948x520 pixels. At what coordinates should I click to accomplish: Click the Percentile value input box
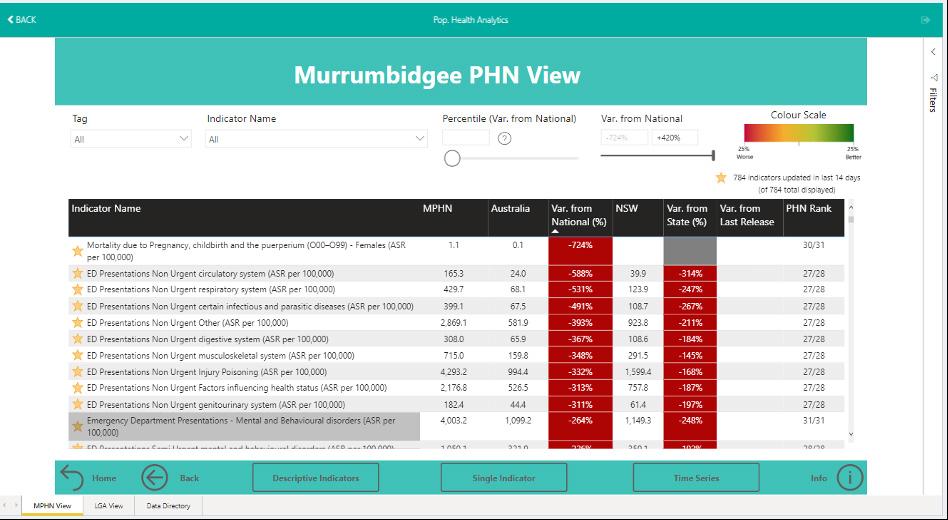point(466,138)
